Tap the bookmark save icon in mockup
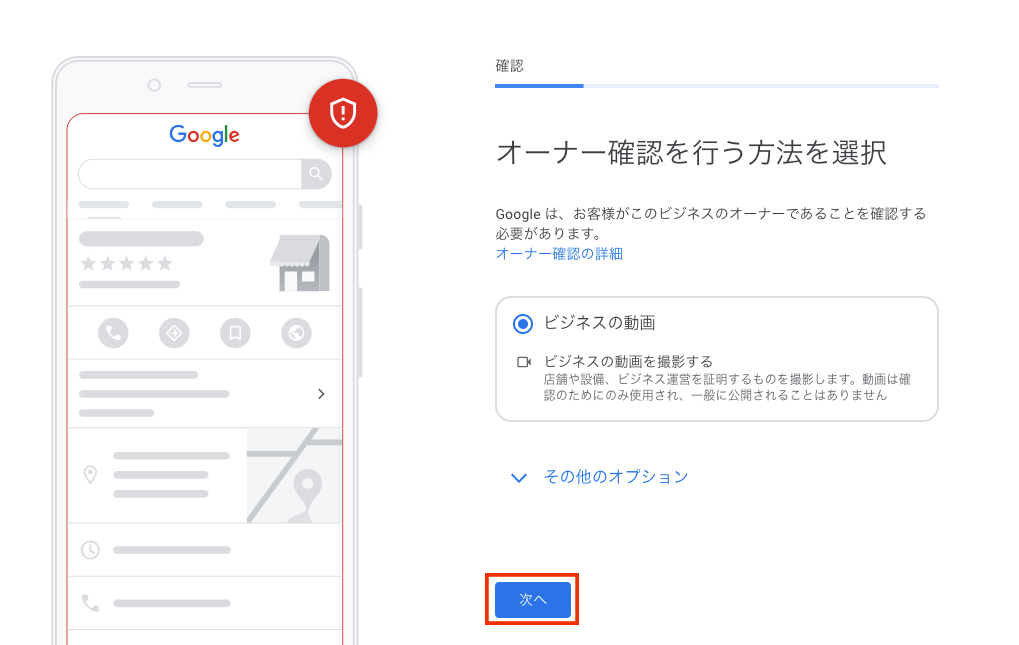Screen dimensions: 1019x645 [235, 333]
